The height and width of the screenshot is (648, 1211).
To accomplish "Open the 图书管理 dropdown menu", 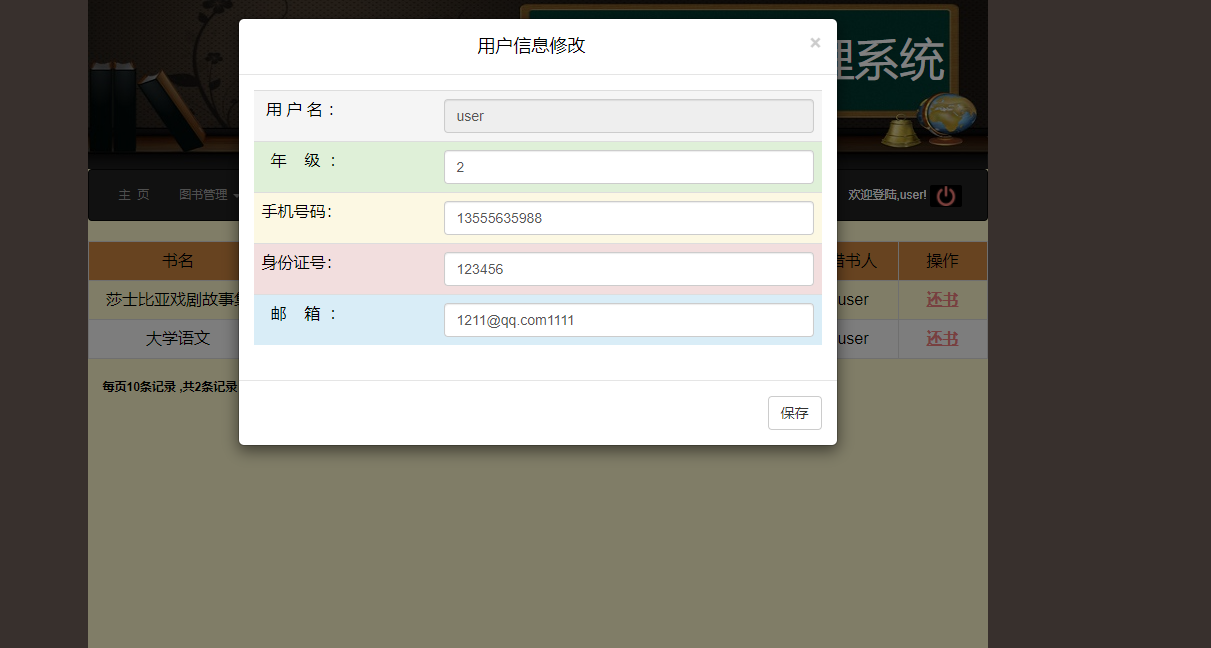I will [207, 195].
